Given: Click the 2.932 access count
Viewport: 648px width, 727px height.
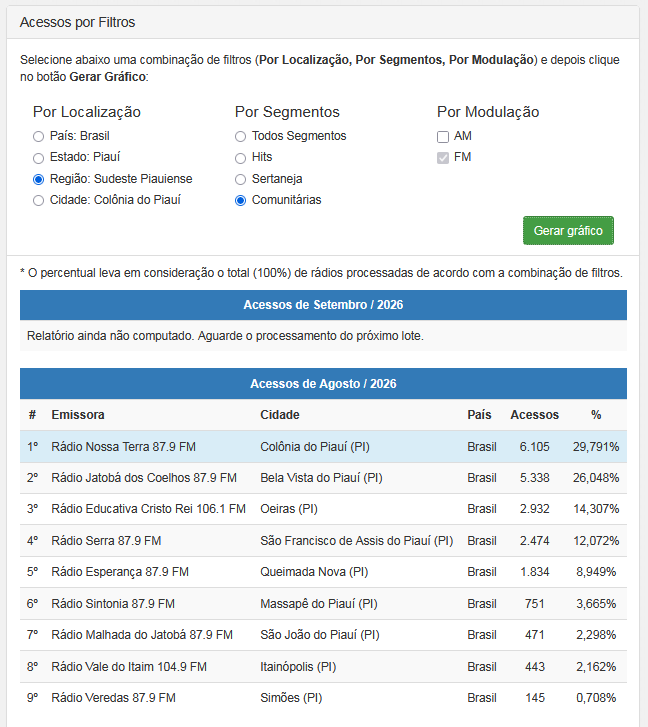Looking at the screenshot, I should (534, 509).
